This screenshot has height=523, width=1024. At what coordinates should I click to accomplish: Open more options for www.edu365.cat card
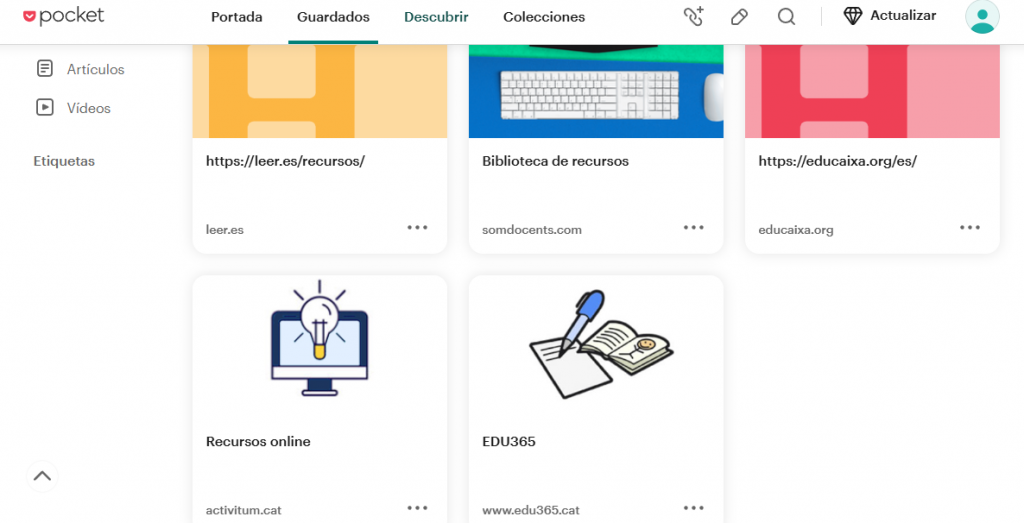694,508
